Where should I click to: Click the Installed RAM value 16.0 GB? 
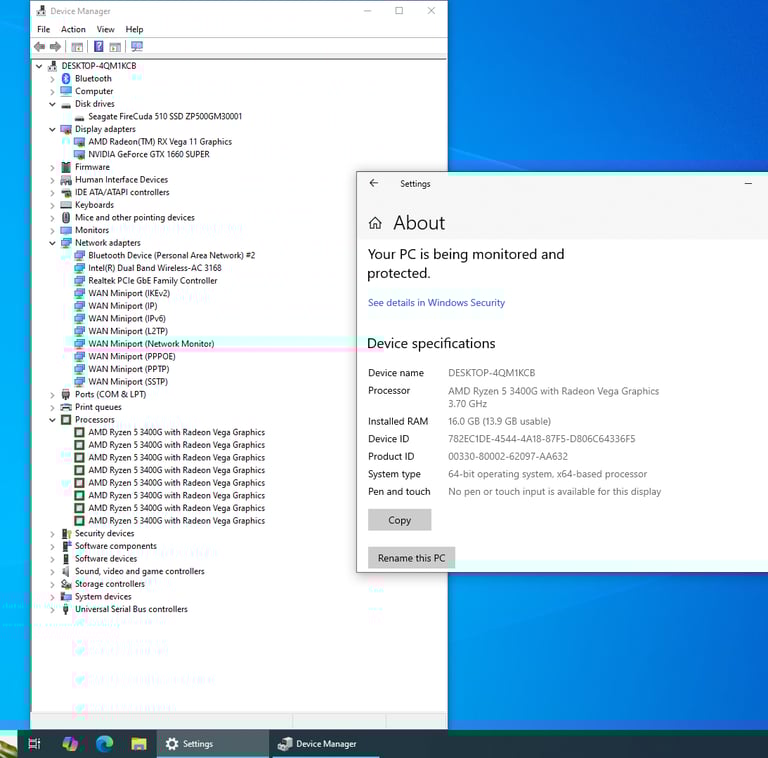click(x=500, y=422)
